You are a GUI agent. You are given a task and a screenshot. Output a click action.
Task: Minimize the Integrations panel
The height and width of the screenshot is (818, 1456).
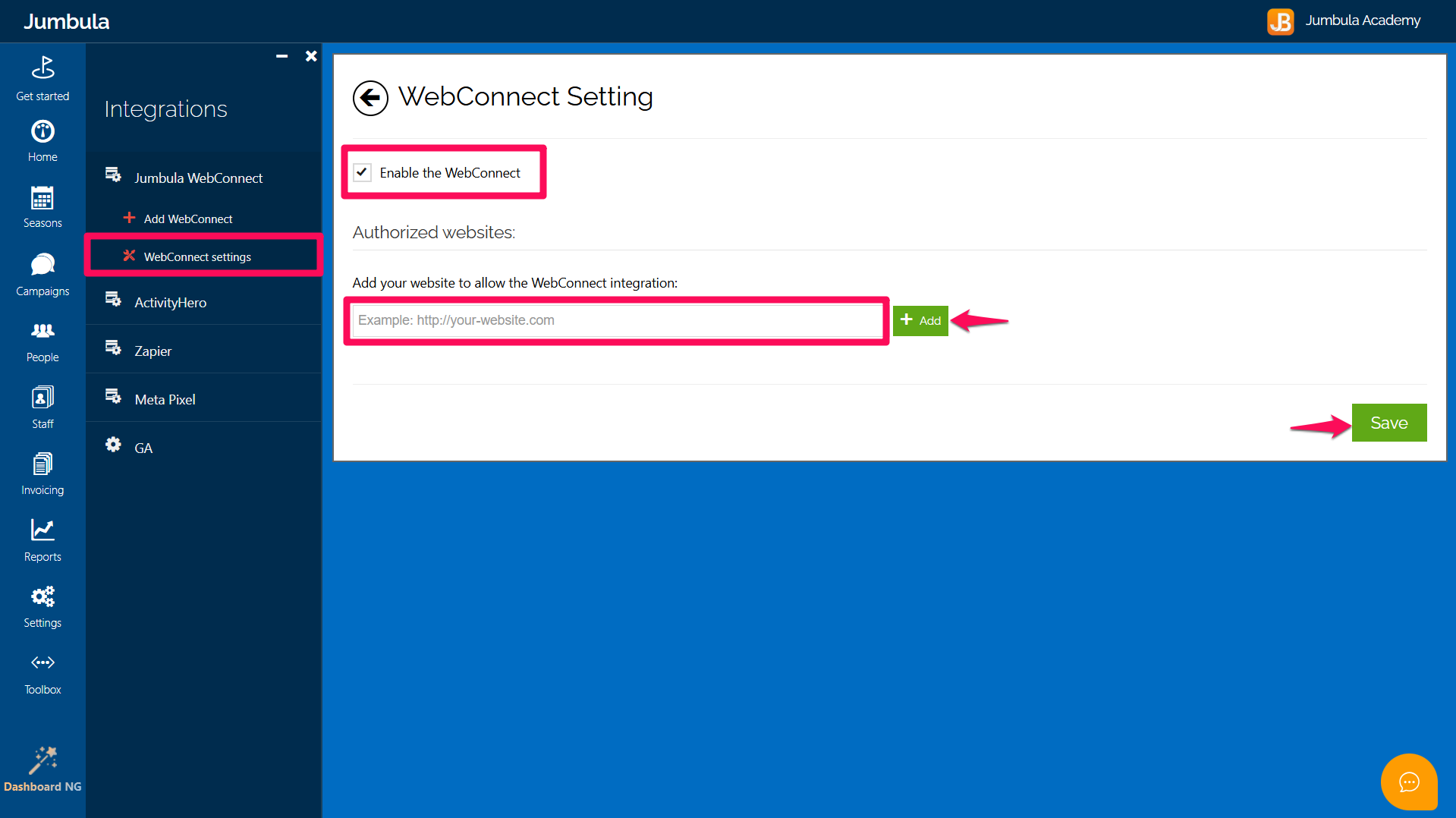tap(281, 56)
